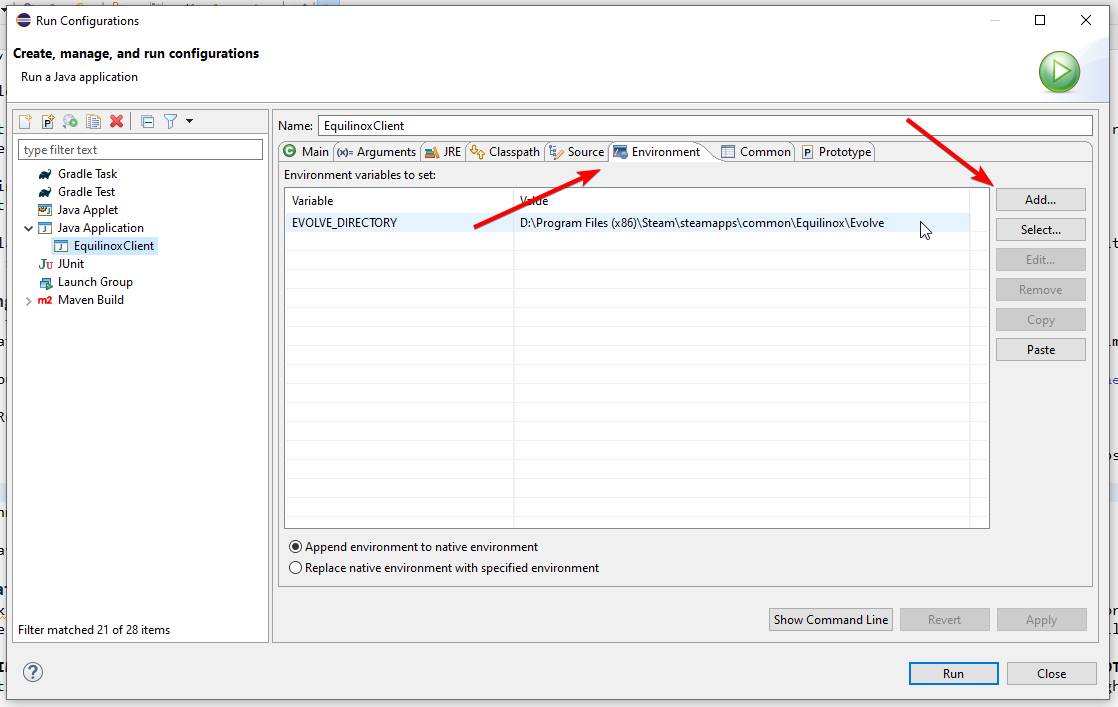Click New launch configuration icon
This screenshot has height=707, width=1118.
point(26,122)
